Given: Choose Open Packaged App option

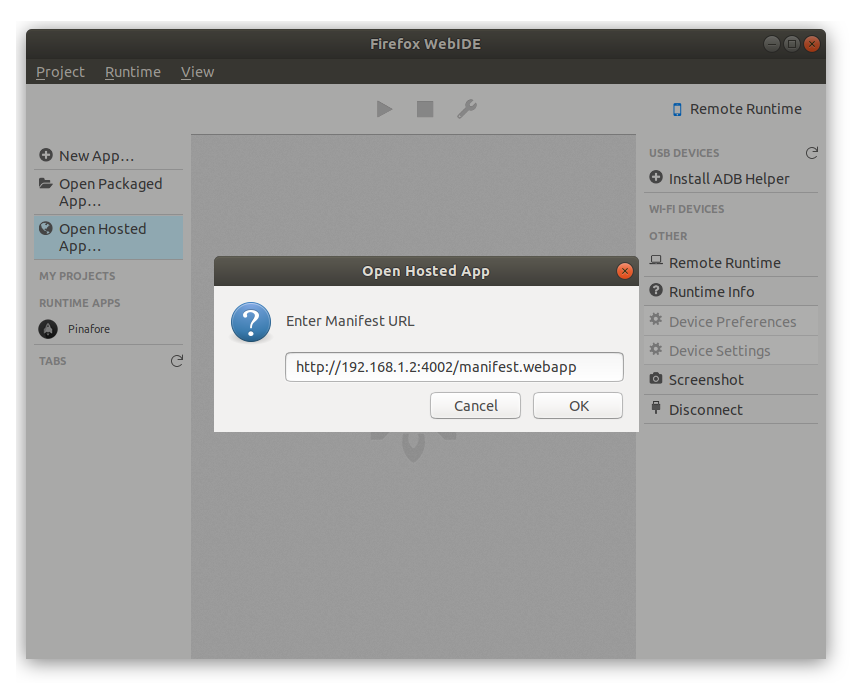Looking at the screenshot, I should pyautogui.click(x=109, y=192).
